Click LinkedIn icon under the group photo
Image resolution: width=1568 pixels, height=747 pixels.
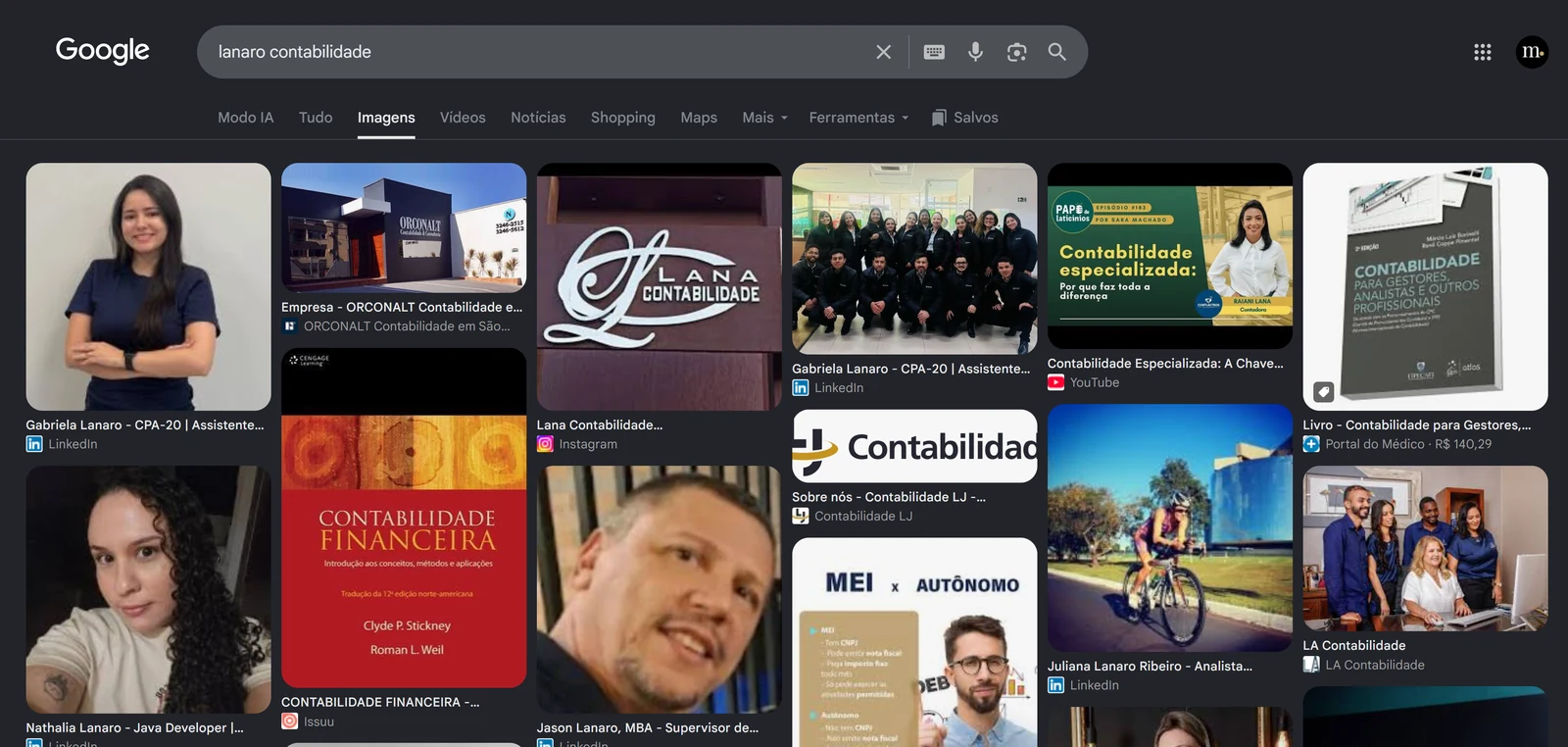click(801, 388)
